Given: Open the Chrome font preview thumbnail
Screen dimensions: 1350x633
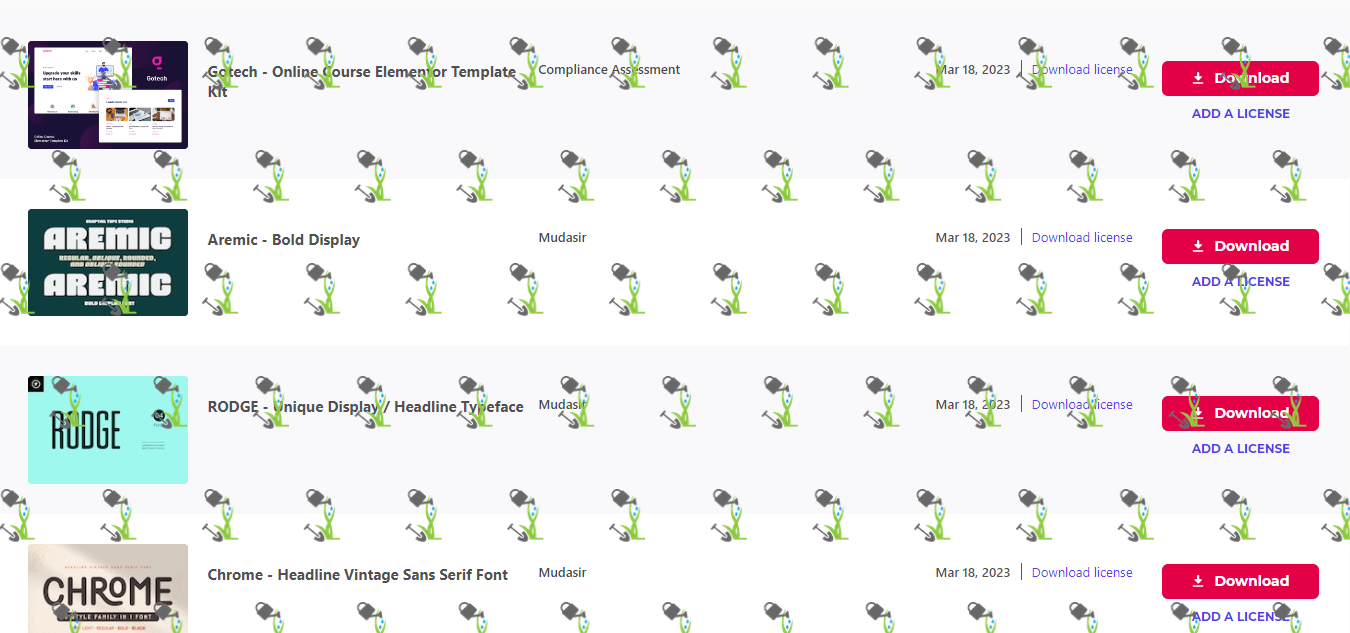Looking at the screenshot, I should [x=108, y=589].
